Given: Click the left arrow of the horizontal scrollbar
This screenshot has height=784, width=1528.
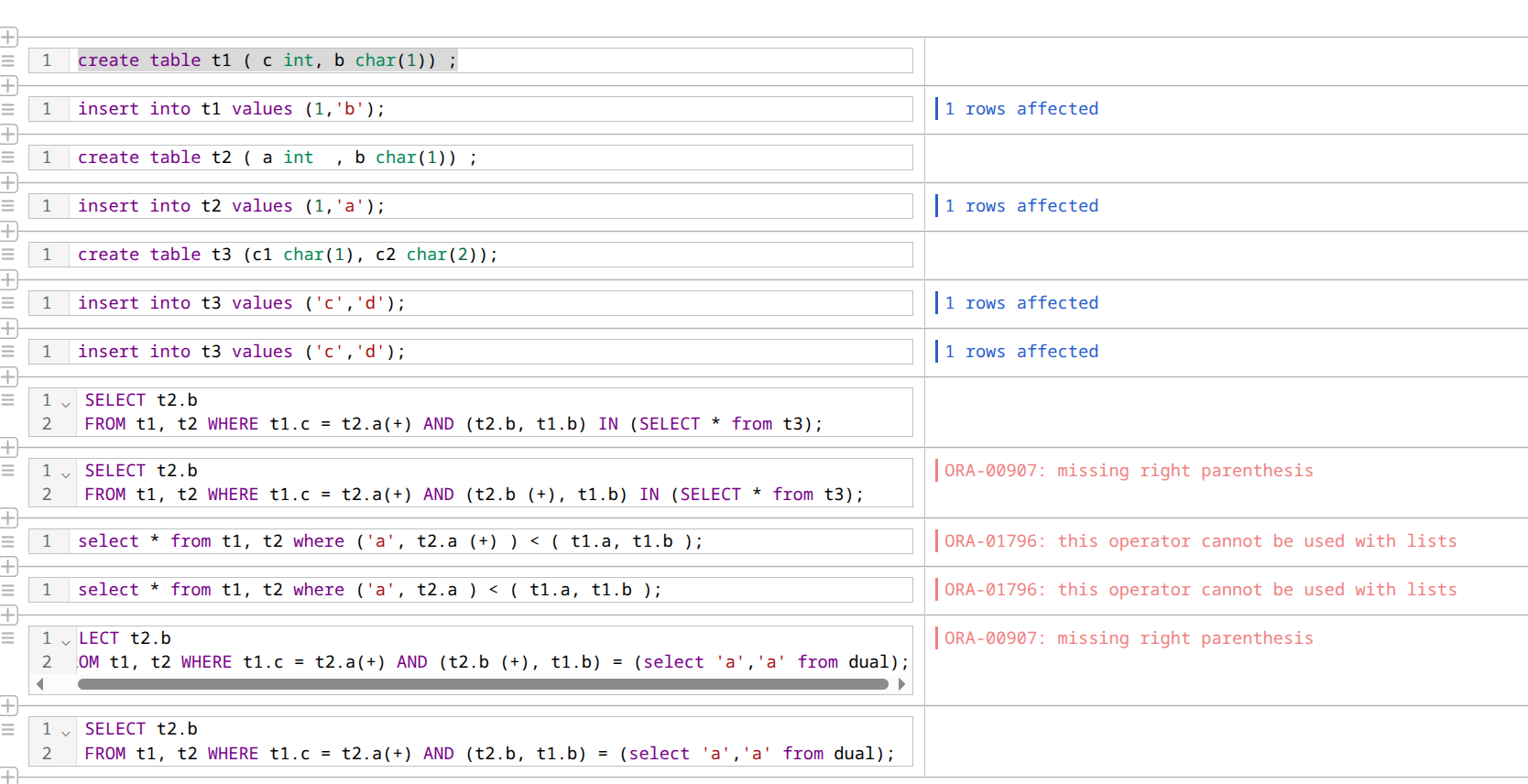Looking at the screenshot, I should click(39, 684).
